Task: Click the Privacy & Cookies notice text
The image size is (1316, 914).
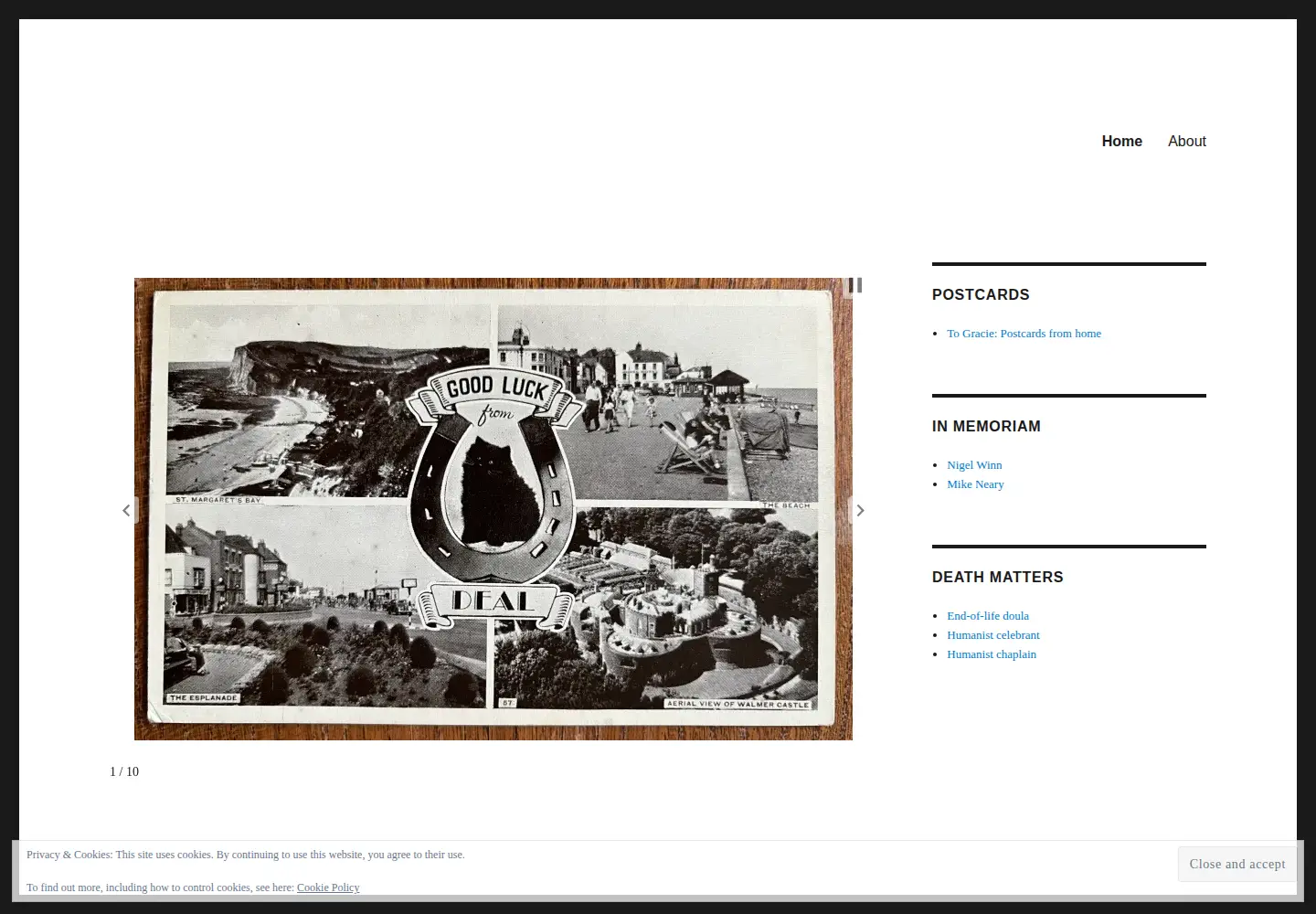Action: point(246,855)
